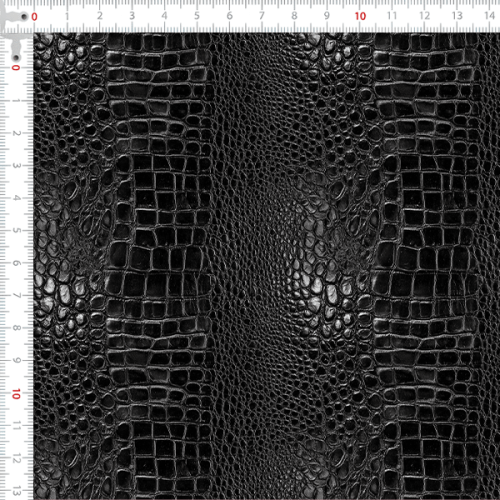Click the red 10 on the vertical ruler
This screenshot has height=500, width=500.
[16, 394]
